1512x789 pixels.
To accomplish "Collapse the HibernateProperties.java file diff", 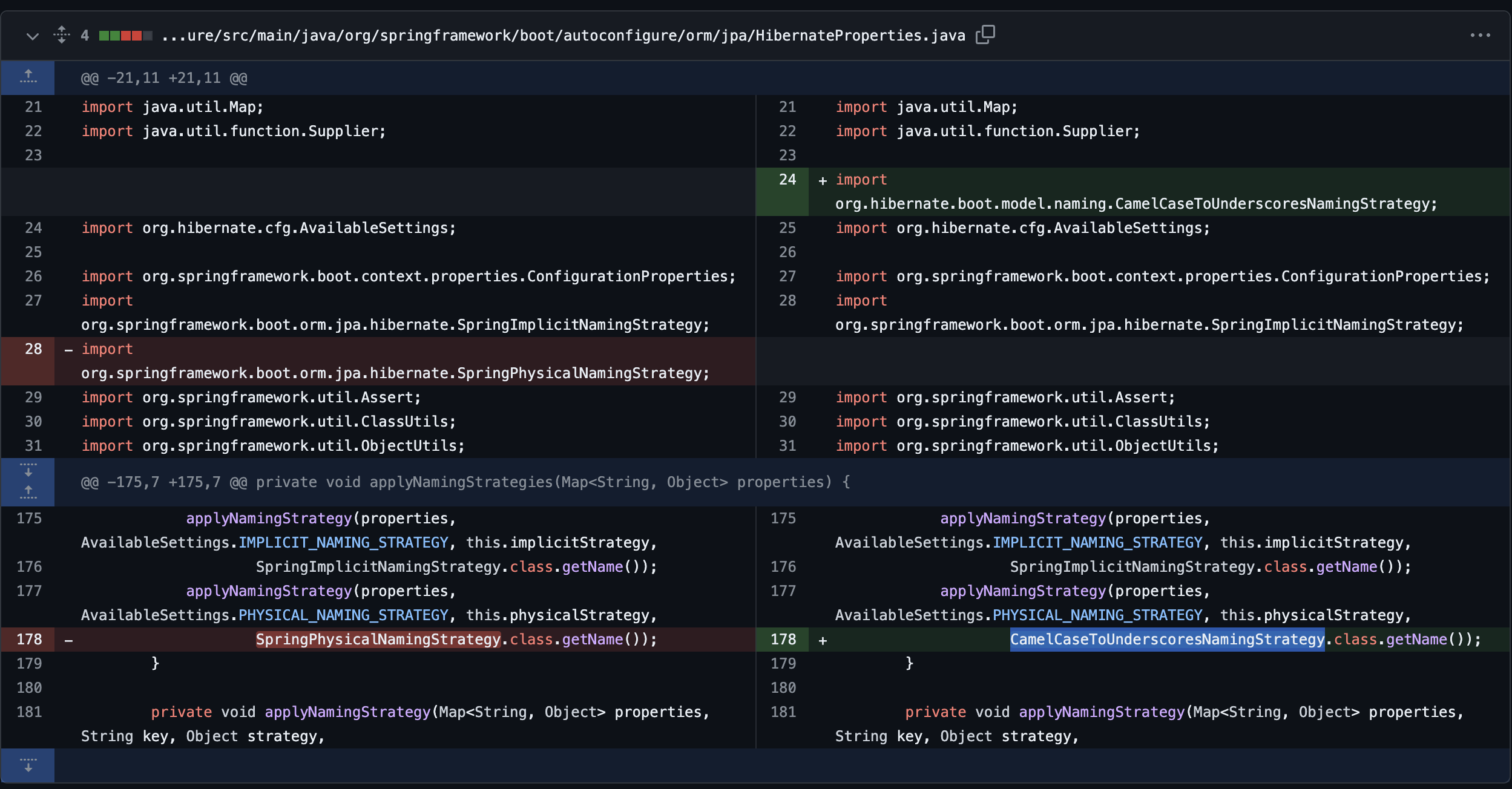I will pos(33,36).
